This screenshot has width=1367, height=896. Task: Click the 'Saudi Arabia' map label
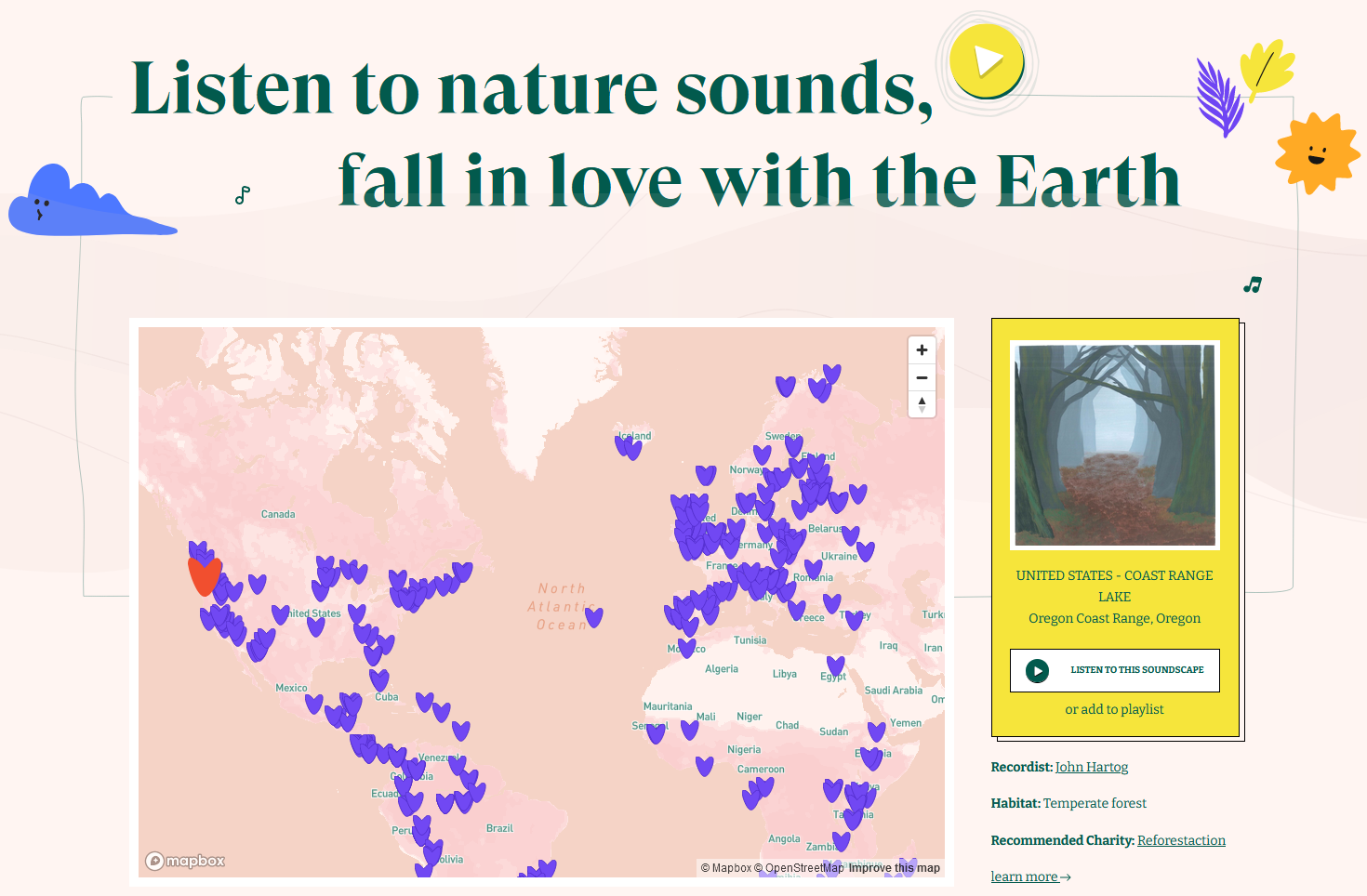coord(894,691)
